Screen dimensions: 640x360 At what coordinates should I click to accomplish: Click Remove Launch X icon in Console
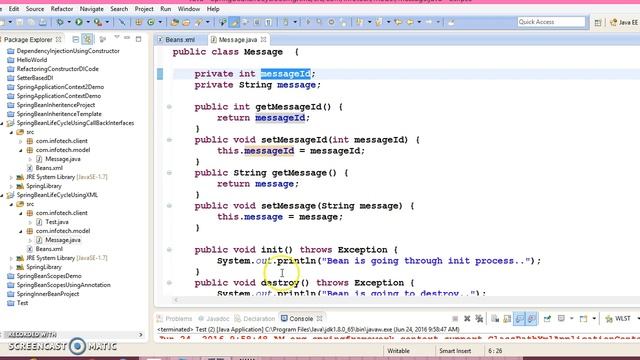(467, 318)
